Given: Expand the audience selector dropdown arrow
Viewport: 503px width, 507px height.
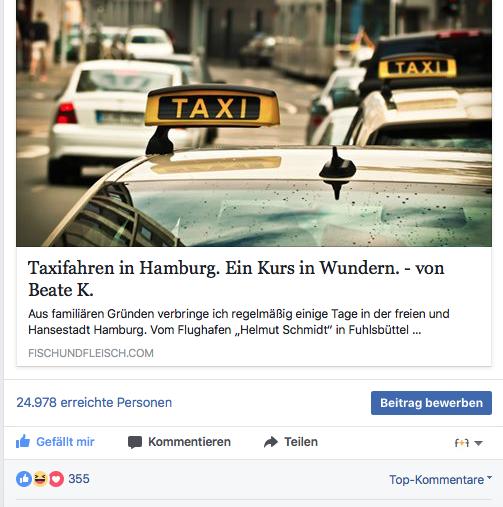Looking at the screenshot, I should pyautogui.click(x=478, y=443).
